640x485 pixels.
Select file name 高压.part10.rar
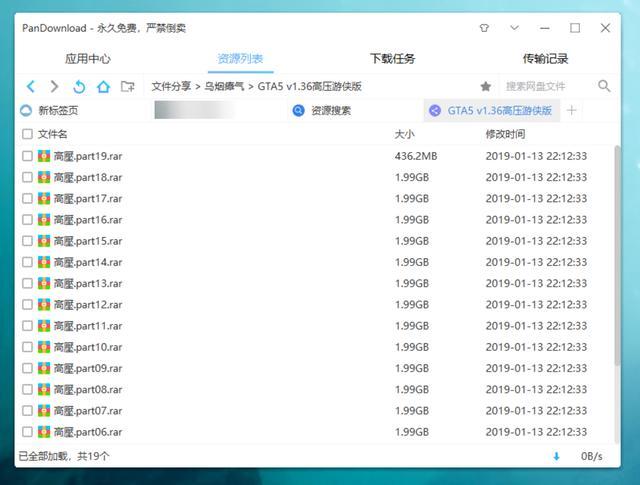tap(88, 347)
